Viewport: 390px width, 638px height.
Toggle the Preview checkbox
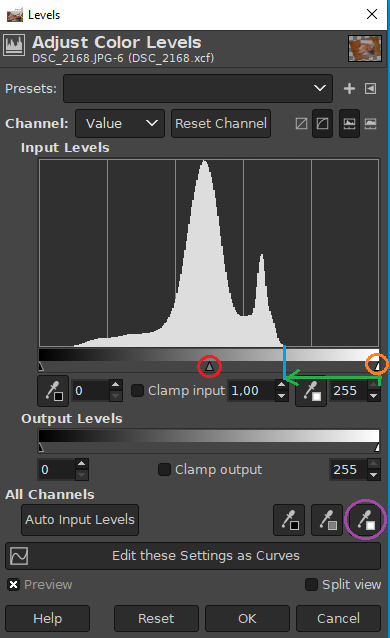13,585
